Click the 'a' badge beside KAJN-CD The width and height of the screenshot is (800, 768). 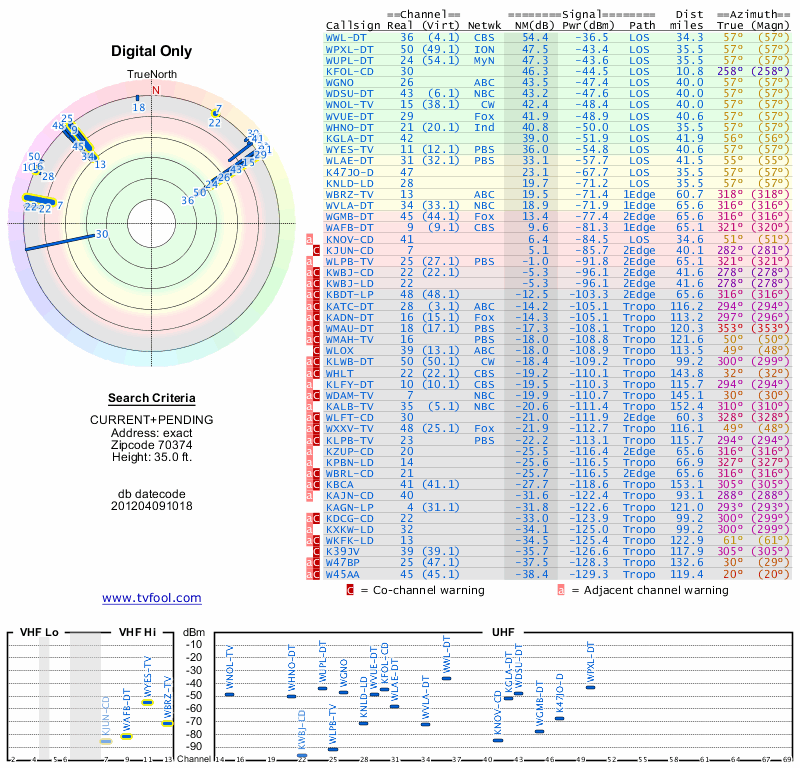click(309, 496)
